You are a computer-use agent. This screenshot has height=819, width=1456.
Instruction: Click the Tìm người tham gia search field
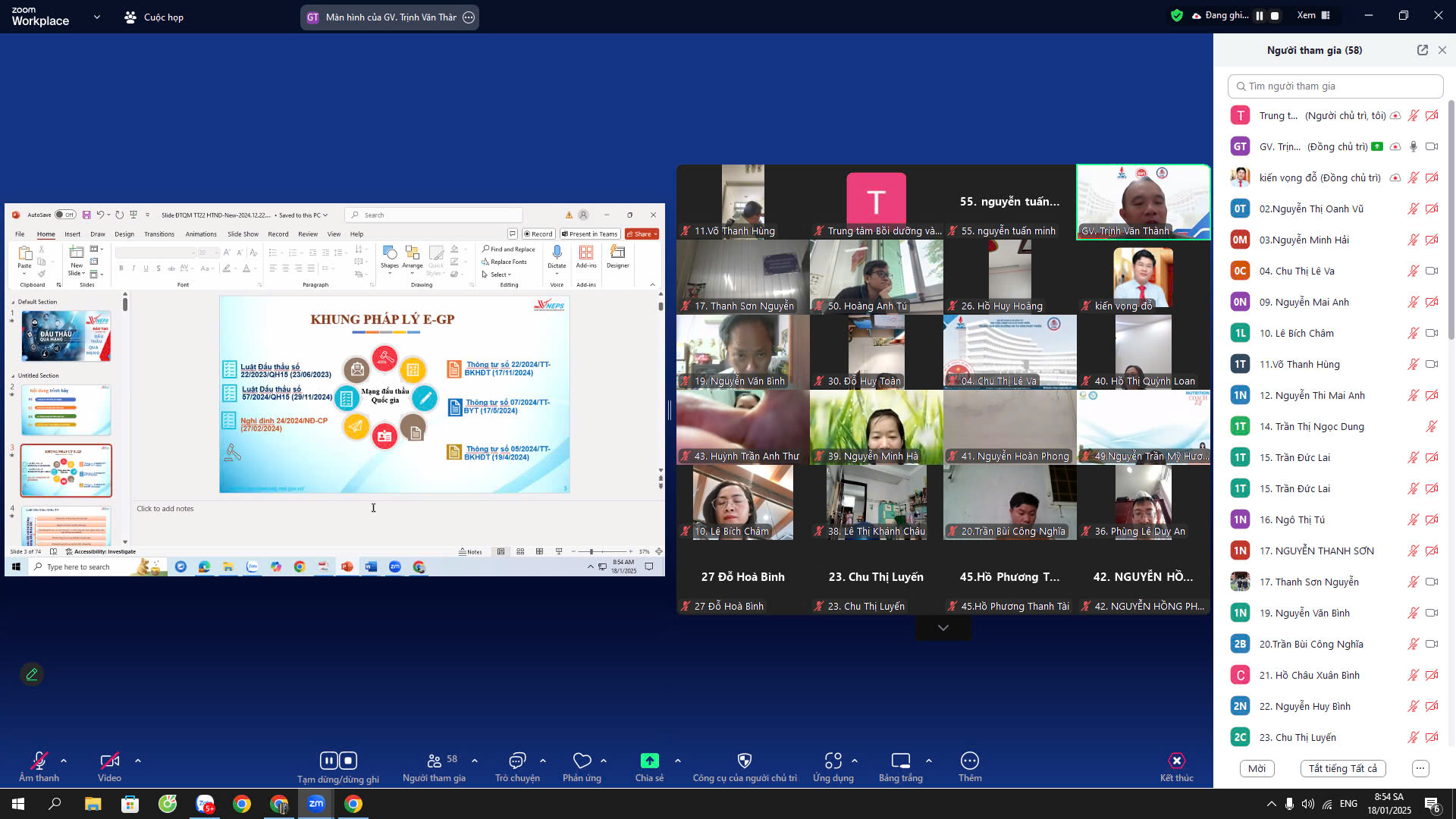[x=1335, y=86]
